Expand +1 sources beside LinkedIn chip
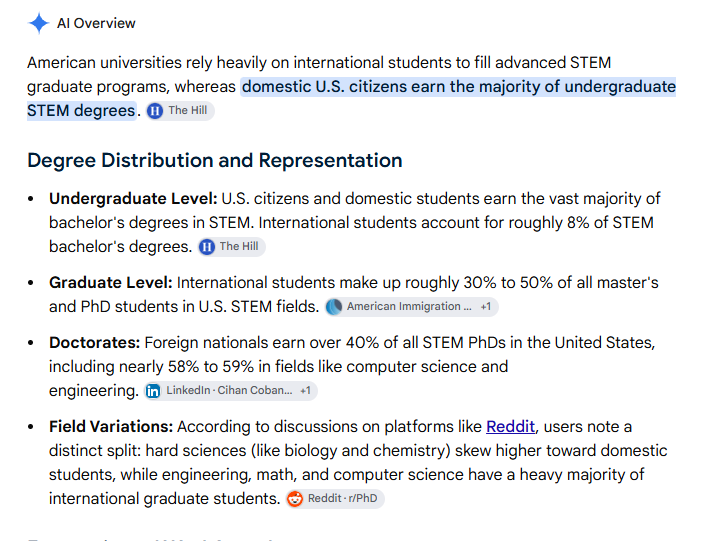Viewport: 713px width, 541px height. click(x=305, y=391)
